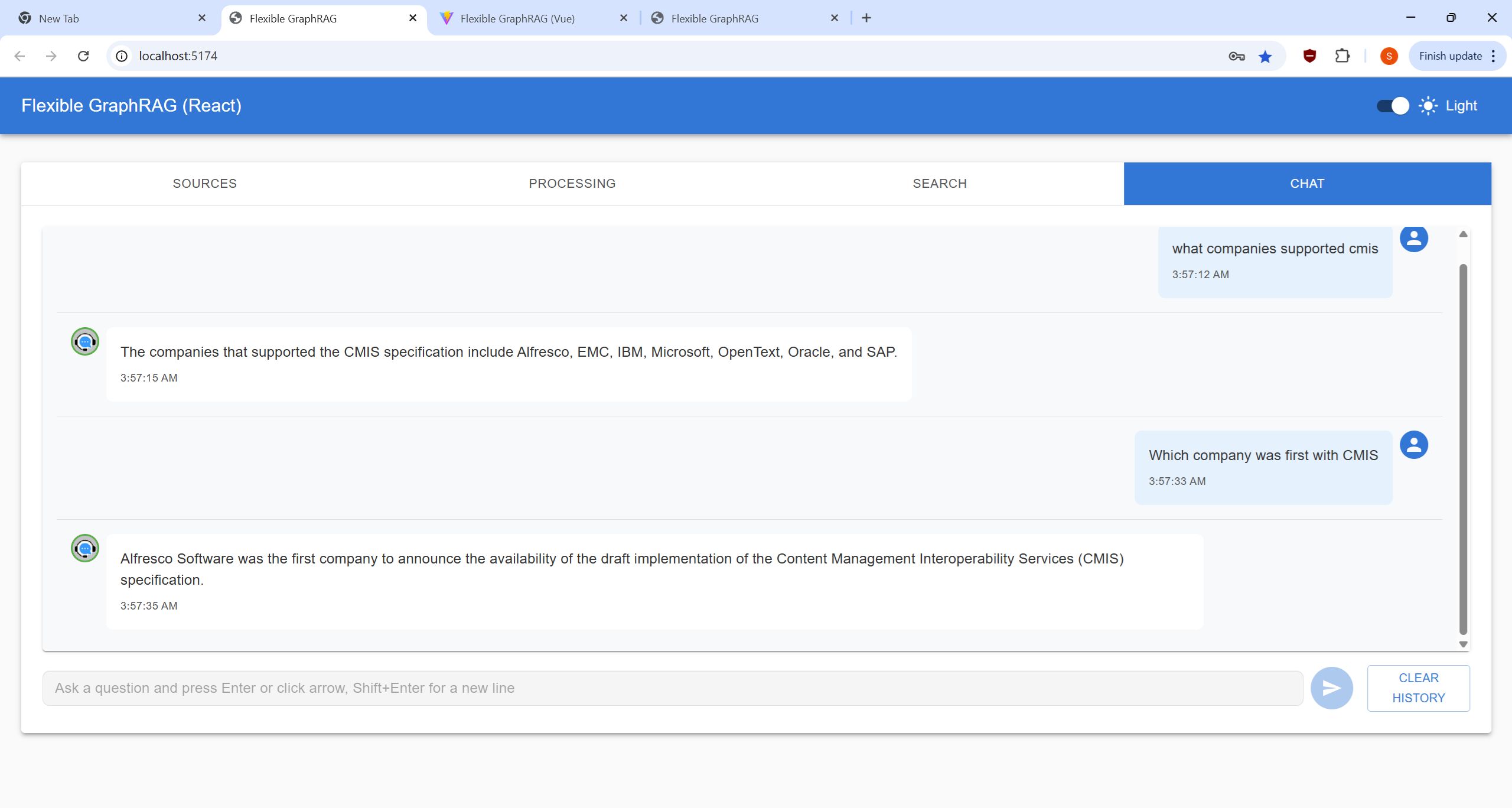Switch to the SOURCES tab
The width and height of the screenshot is (1512, 808).
point(204,183)
